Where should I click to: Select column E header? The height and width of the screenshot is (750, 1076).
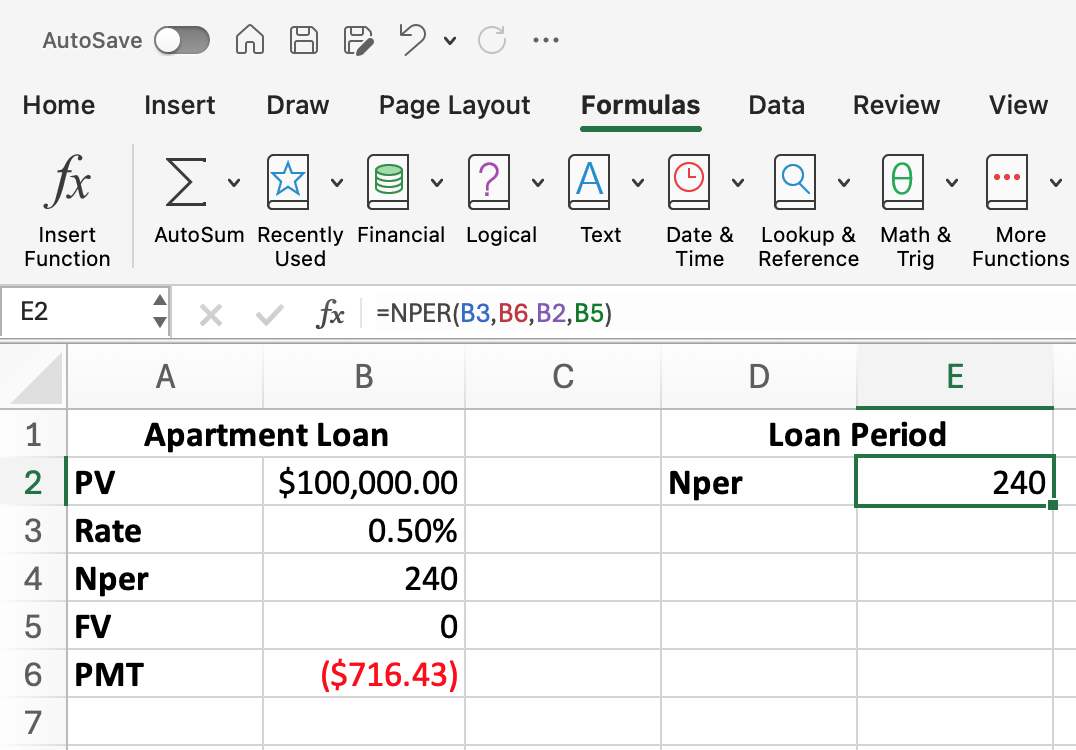pyautogui.click(x=955, y=377)
